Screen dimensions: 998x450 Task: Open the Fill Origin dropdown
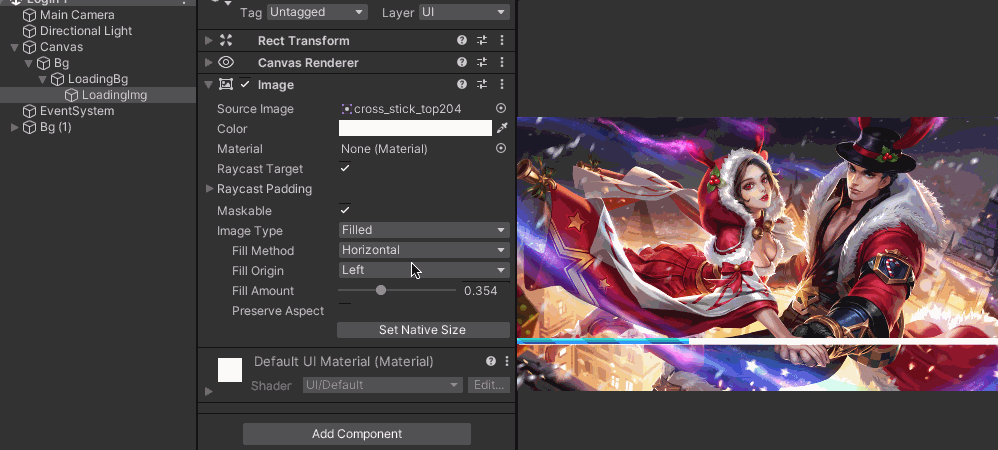point(424,270)
